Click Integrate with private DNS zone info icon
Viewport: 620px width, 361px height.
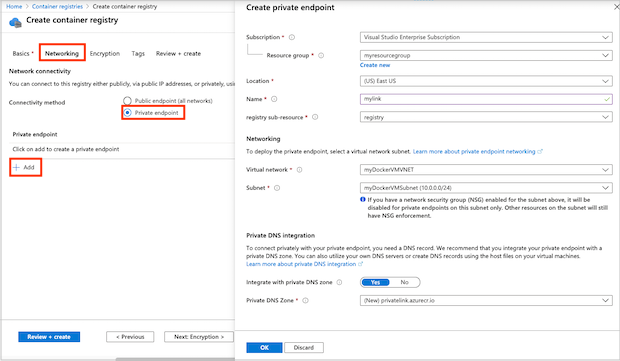[339, 282]
